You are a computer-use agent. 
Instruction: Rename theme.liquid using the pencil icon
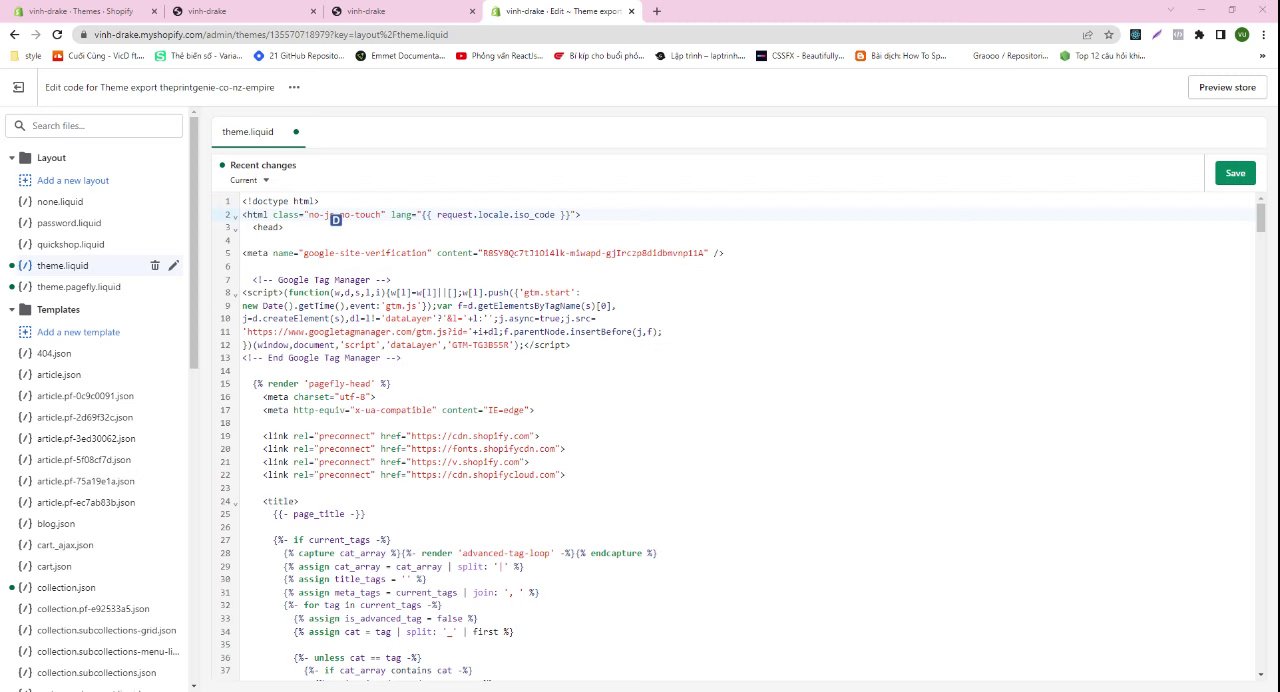(x=173, y=266)
